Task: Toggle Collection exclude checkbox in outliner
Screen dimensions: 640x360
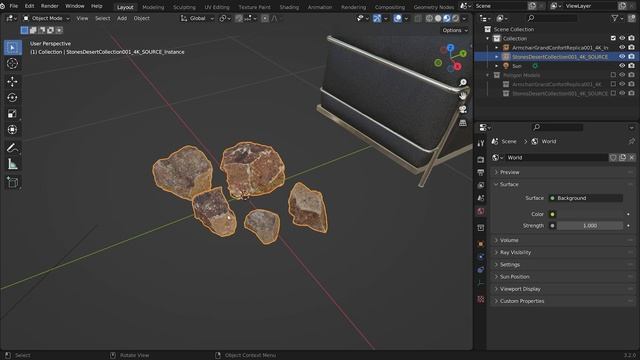Action: pyautogui.click(x=613, y=38)
